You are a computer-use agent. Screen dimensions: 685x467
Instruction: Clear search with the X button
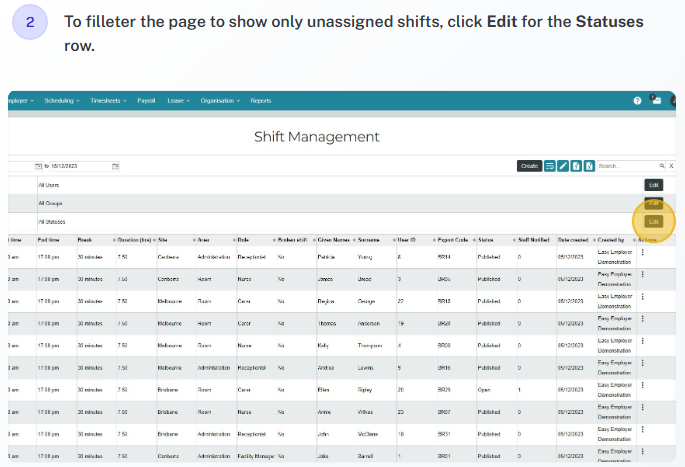tap(671, 166)
